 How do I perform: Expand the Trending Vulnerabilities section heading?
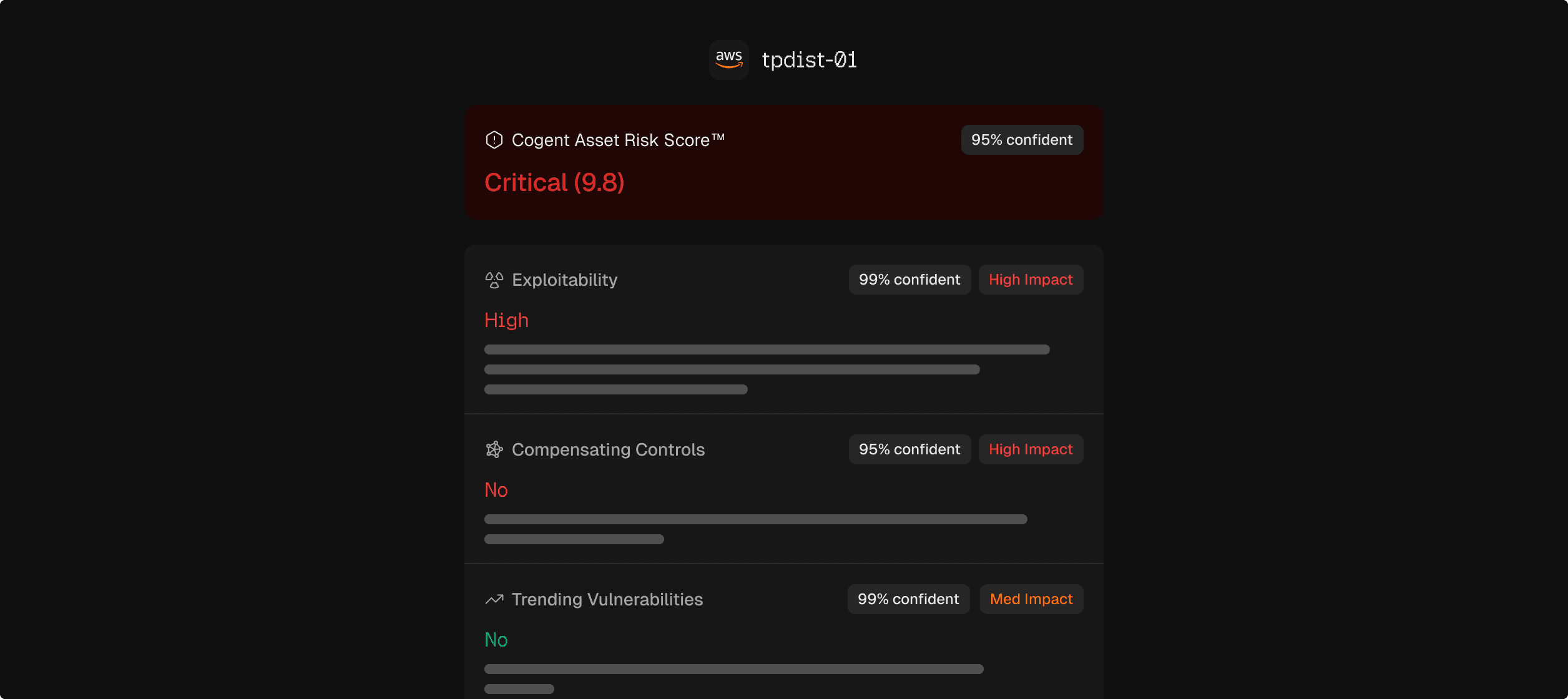point(607,599)
